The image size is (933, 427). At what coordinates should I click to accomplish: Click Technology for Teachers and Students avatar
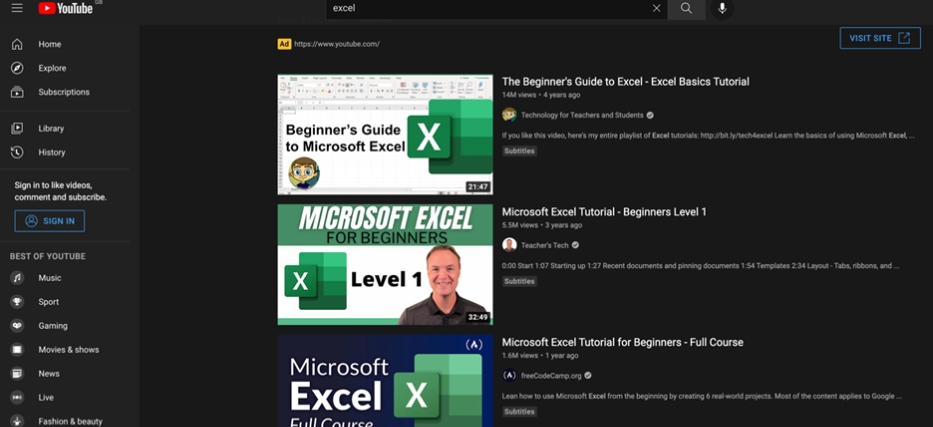click(509, 115)
